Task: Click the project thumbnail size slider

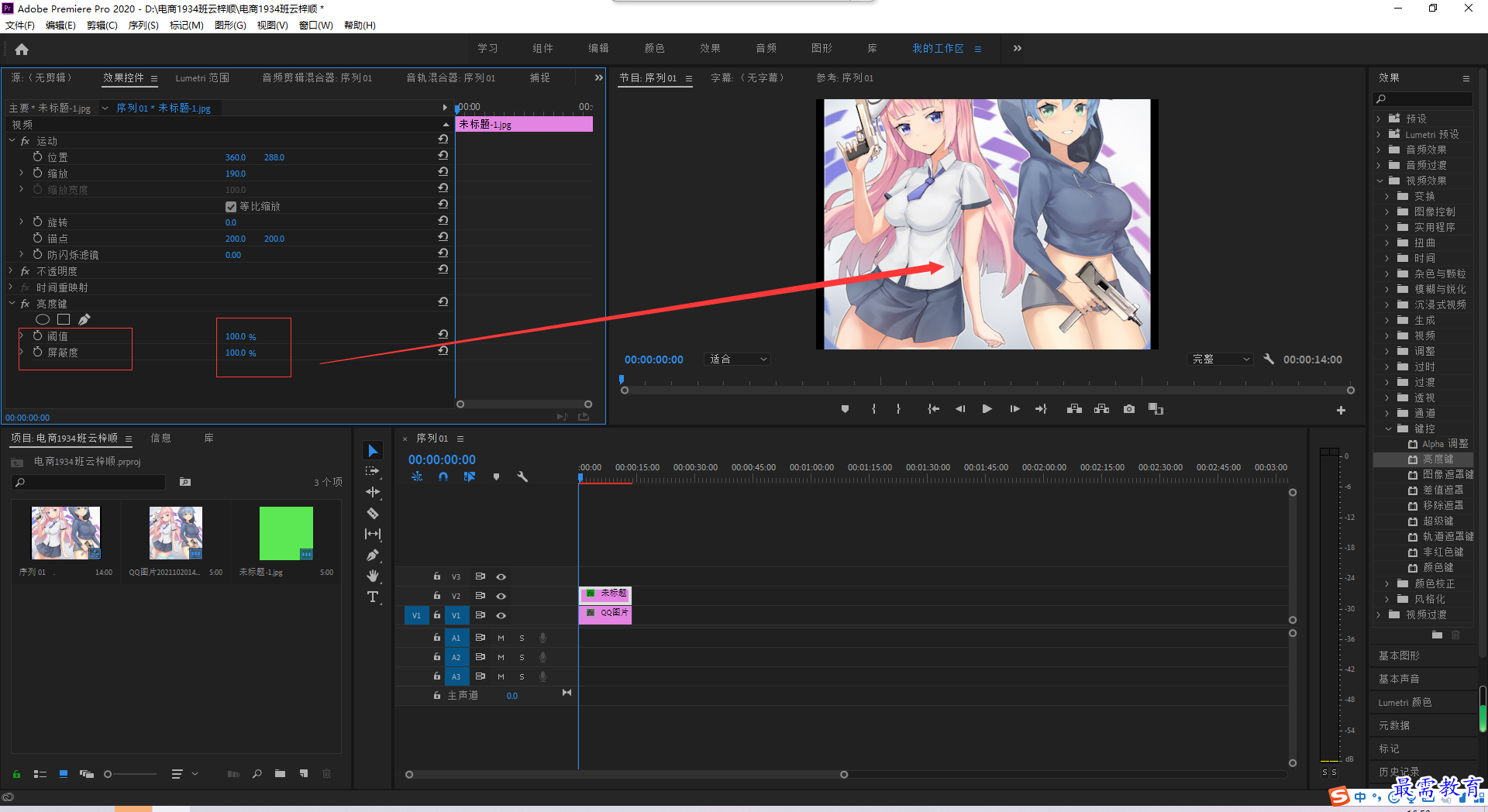Action: pyautogui.click(x=130, y=774)
